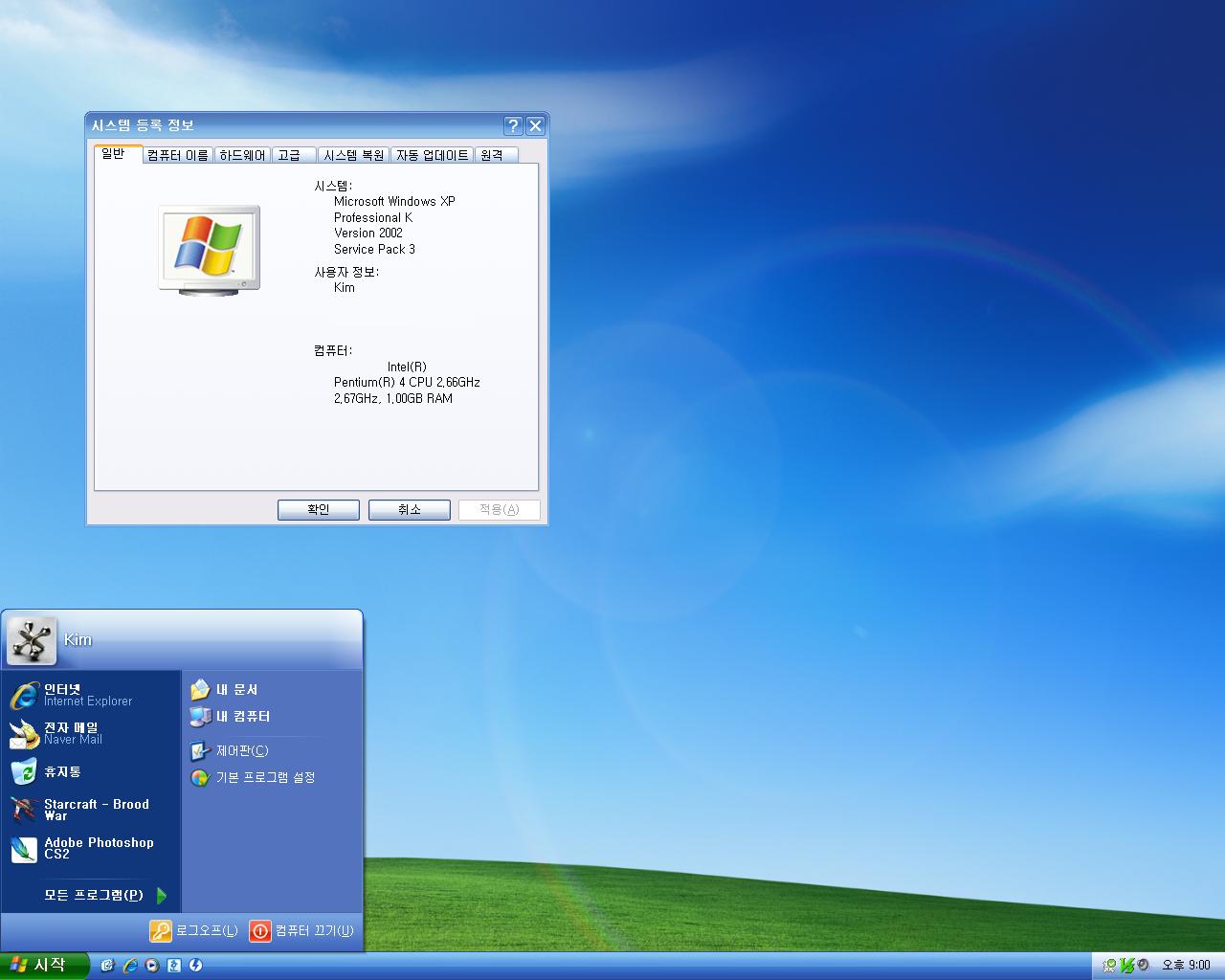Click 'Pentium(R) 4 CPU 2.66GHz' text
Image resolution: width=1225 pixels, height=980 pixels.
tap(407, 382)
